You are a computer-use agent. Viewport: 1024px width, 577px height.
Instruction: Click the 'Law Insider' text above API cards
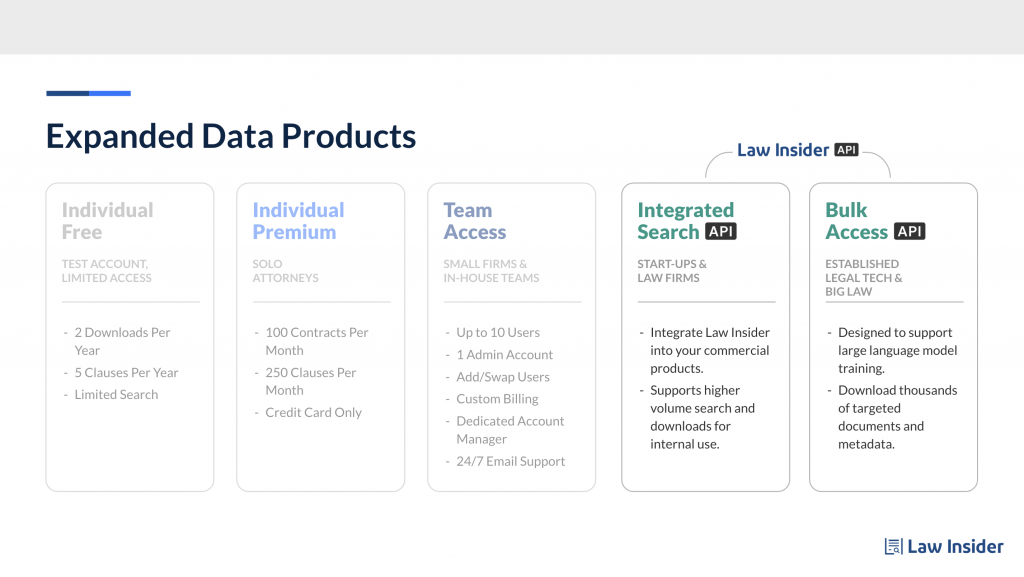pos(782,150)
